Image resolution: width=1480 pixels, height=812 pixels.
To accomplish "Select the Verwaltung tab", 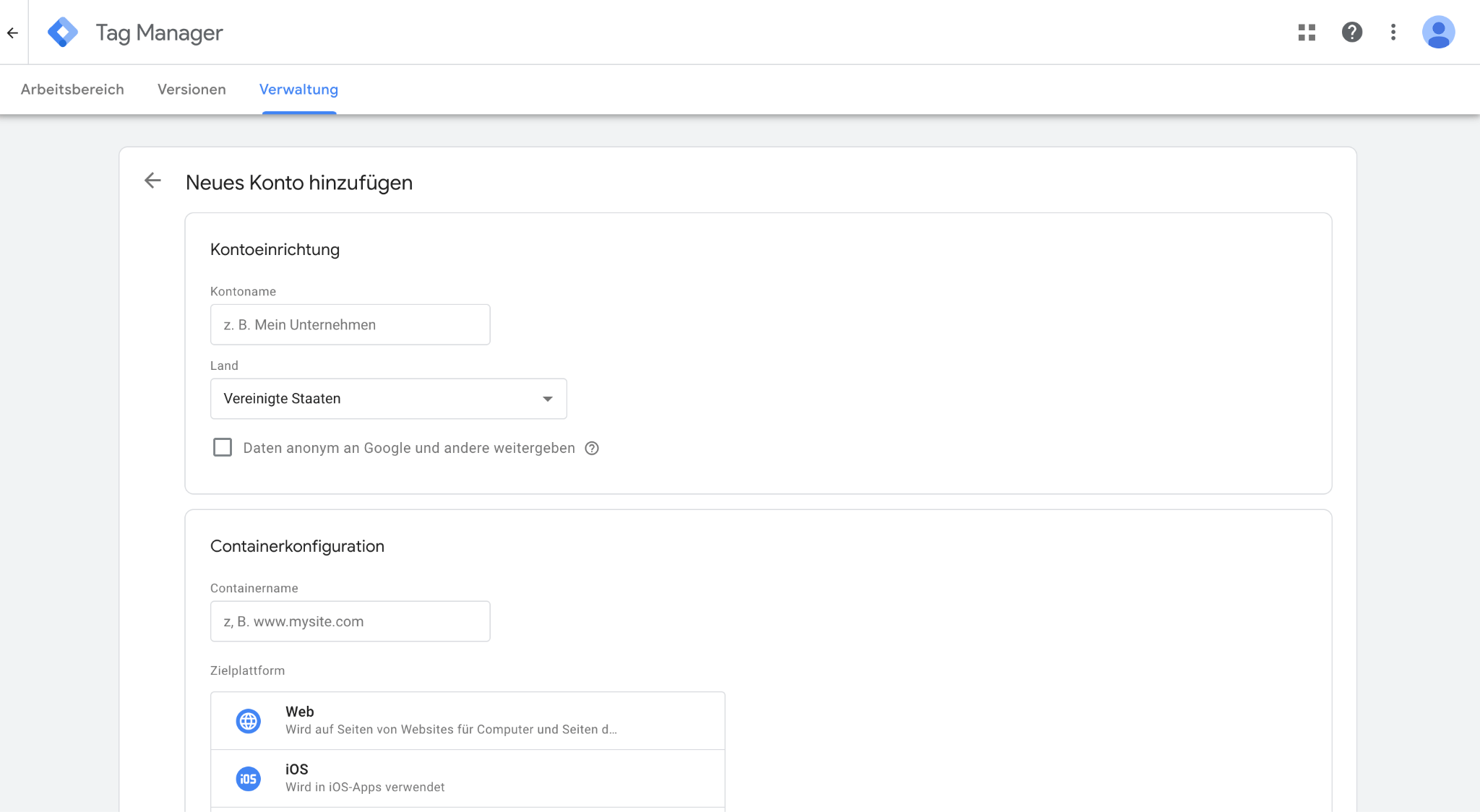I will tap(298, 90).
